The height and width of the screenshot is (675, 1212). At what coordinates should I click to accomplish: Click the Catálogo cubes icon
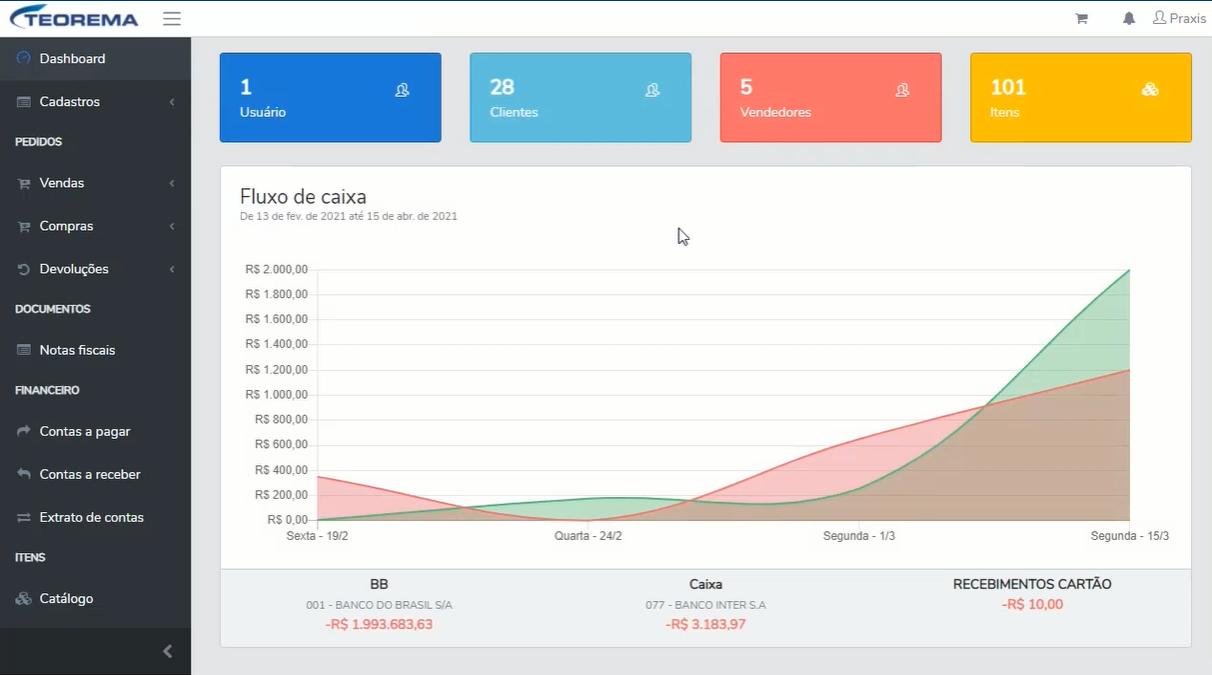pos(23,599)
